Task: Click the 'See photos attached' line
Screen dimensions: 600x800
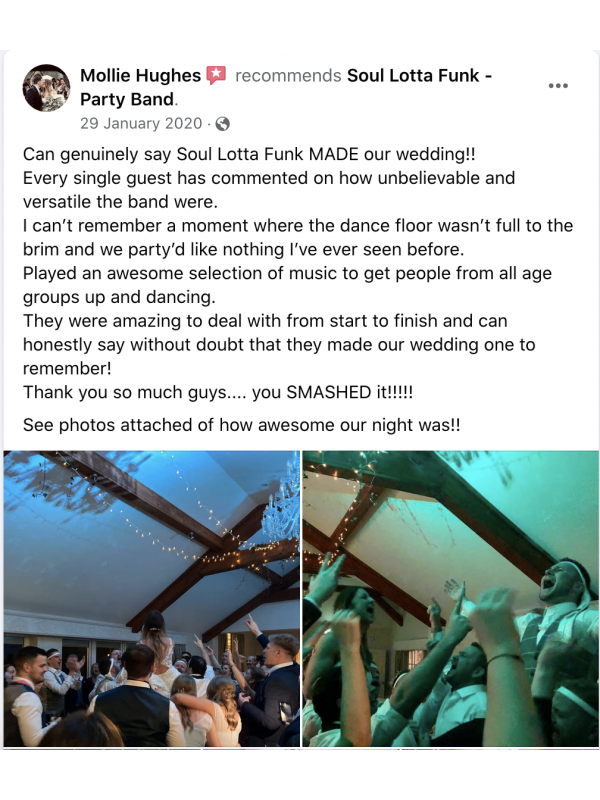Action: coord(241,425)
